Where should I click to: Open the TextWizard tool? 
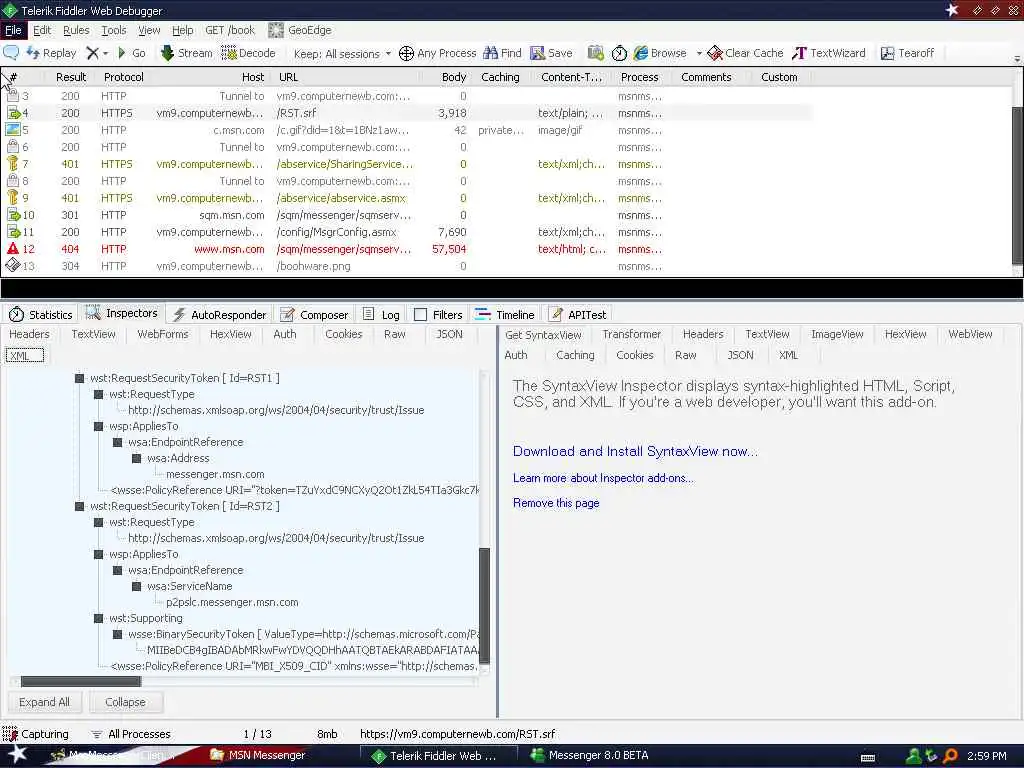tap(829, 53)
